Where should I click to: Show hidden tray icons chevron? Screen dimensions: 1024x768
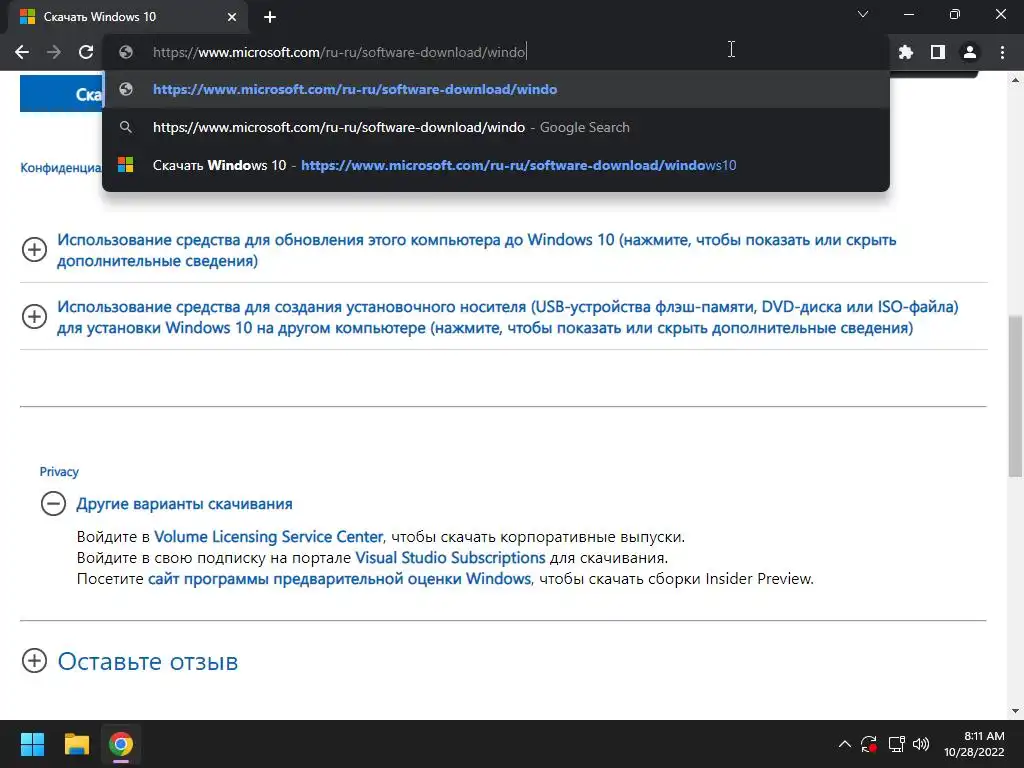844,744
